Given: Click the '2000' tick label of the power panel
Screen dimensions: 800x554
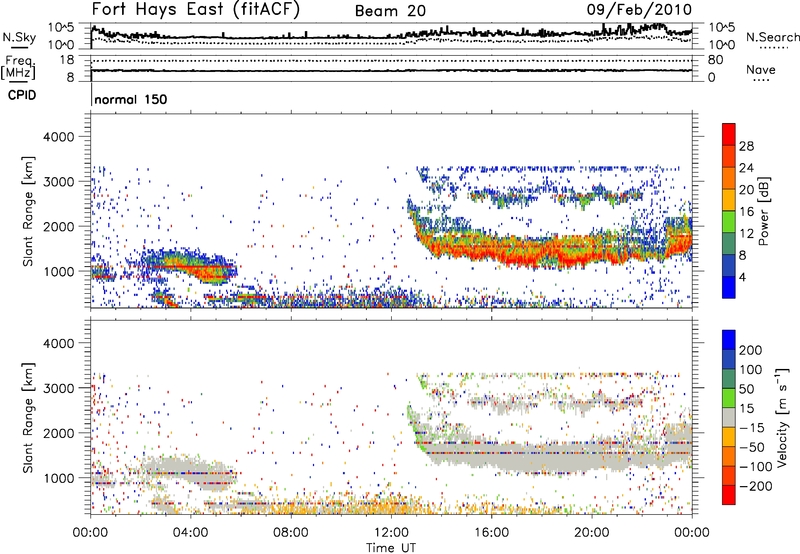Looking at the screenshot, I should point(58,226).
